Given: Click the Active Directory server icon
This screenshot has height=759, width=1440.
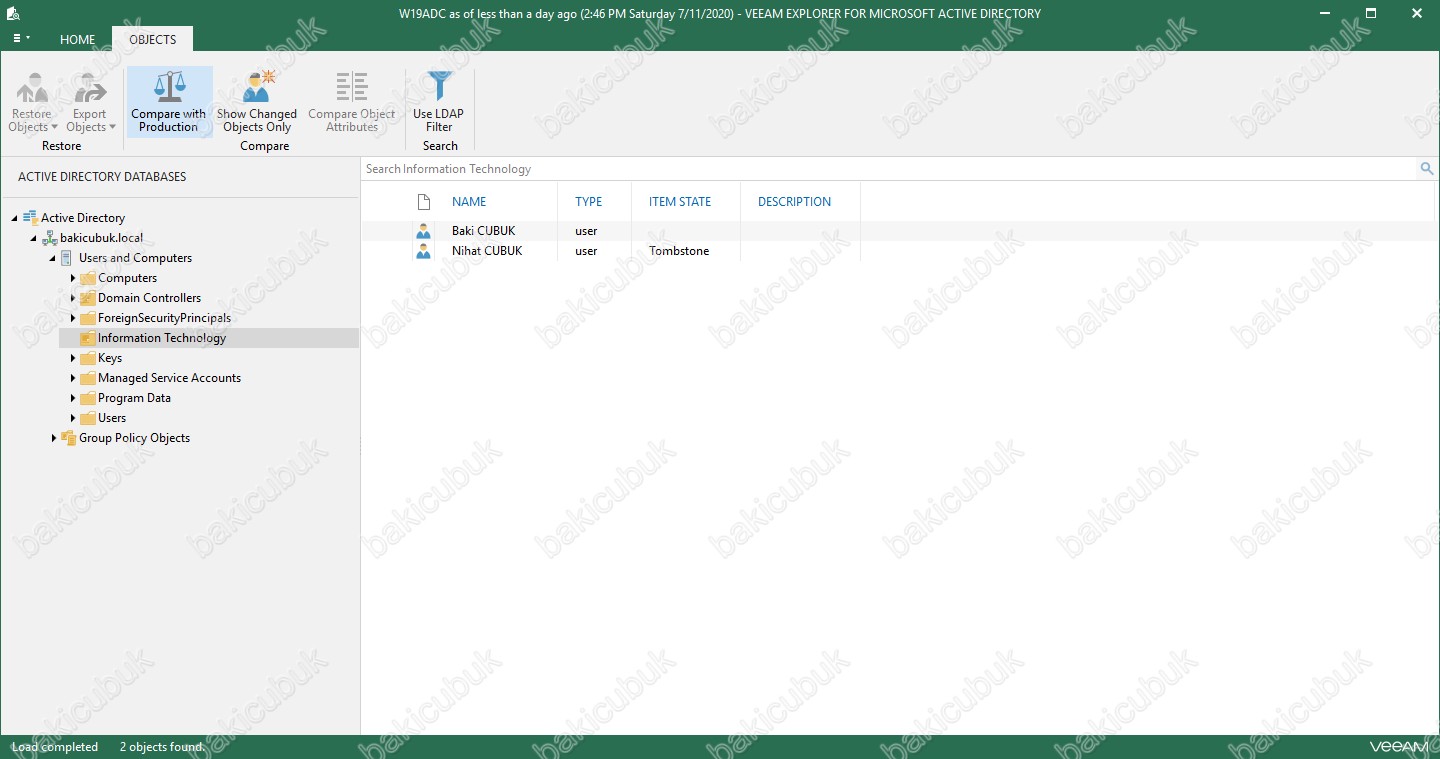Looking at the screenshot, I should click(30, 218).
